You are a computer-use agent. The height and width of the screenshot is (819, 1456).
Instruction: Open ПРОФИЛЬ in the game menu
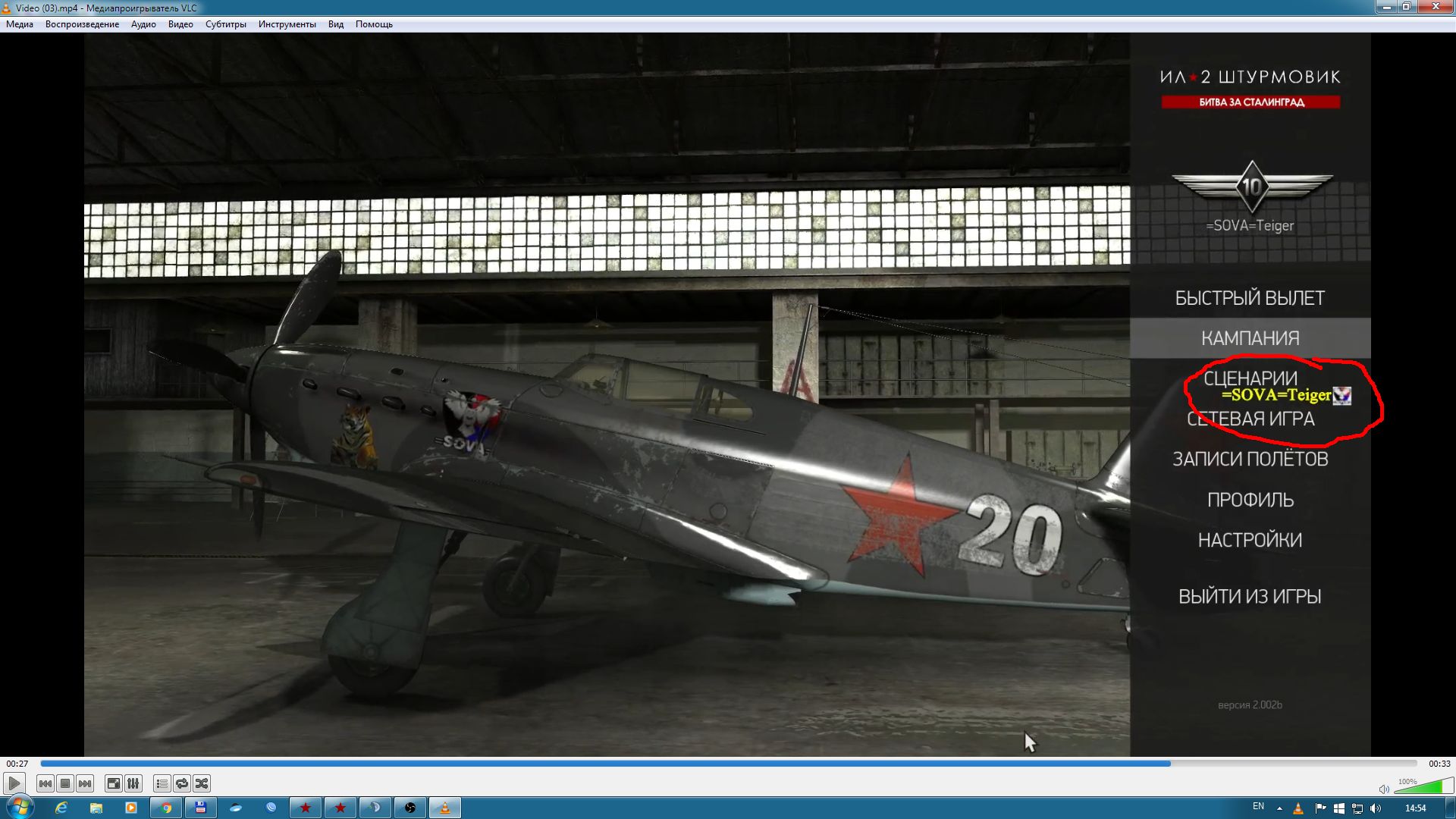point(1250,500)
